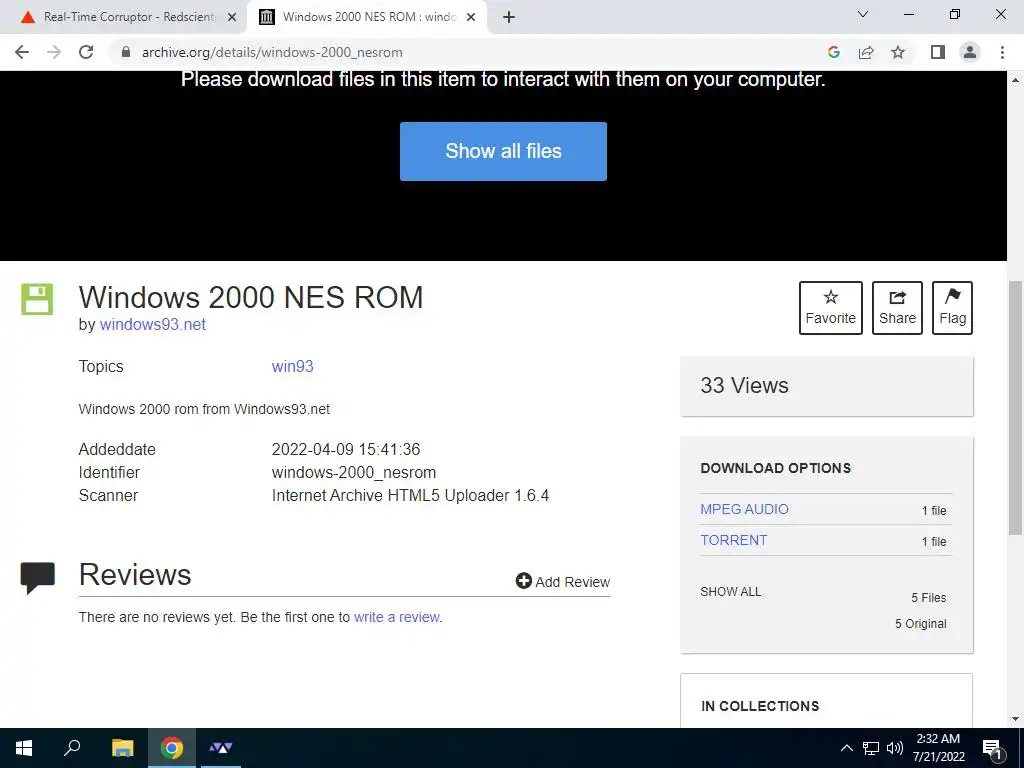The image size is (1024, 768).
Task: Click the Reviews speech bubble icon
Action: 38,578
